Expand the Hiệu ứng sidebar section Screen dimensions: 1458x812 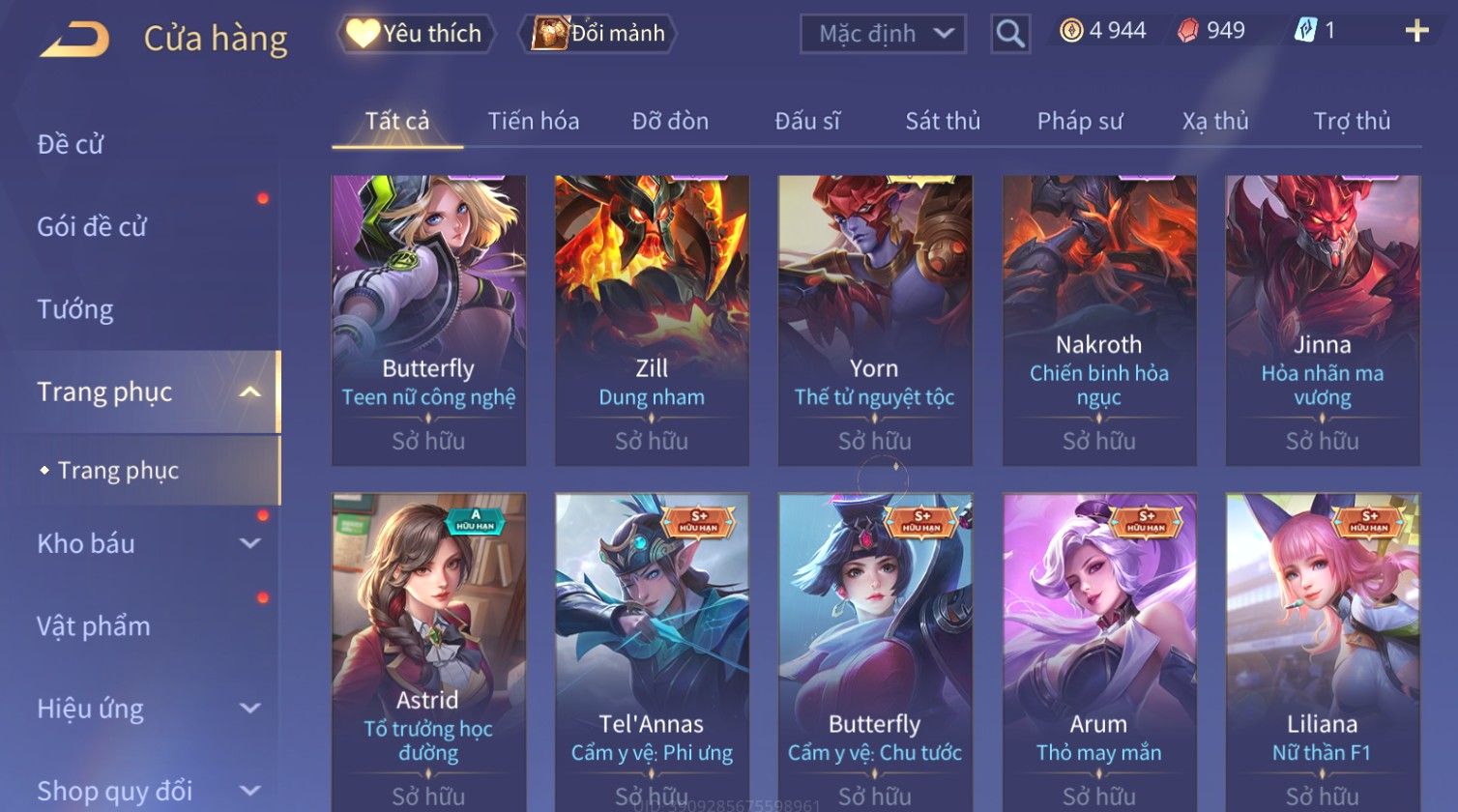249,709
